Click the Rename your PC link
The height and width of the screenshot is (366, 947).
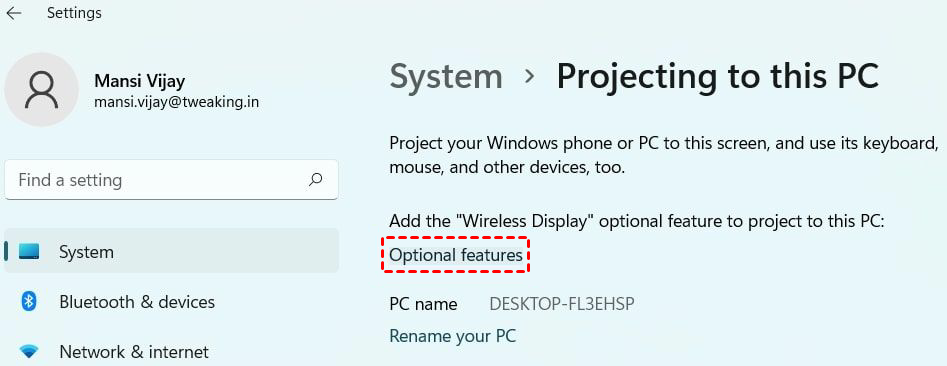[453, 336]
